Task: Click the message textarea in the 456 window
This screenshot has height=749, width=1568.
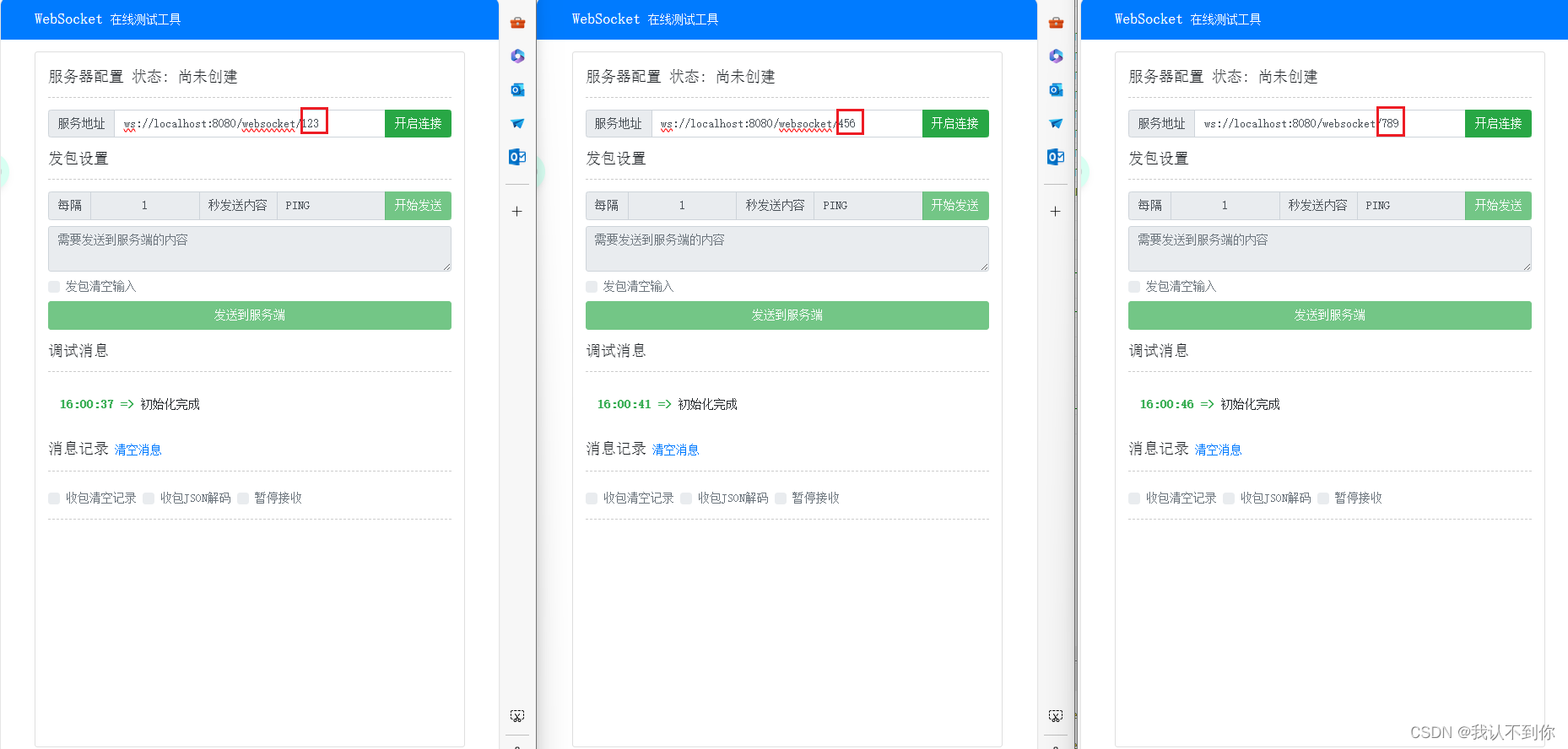Action: click(x=787, y=249)
